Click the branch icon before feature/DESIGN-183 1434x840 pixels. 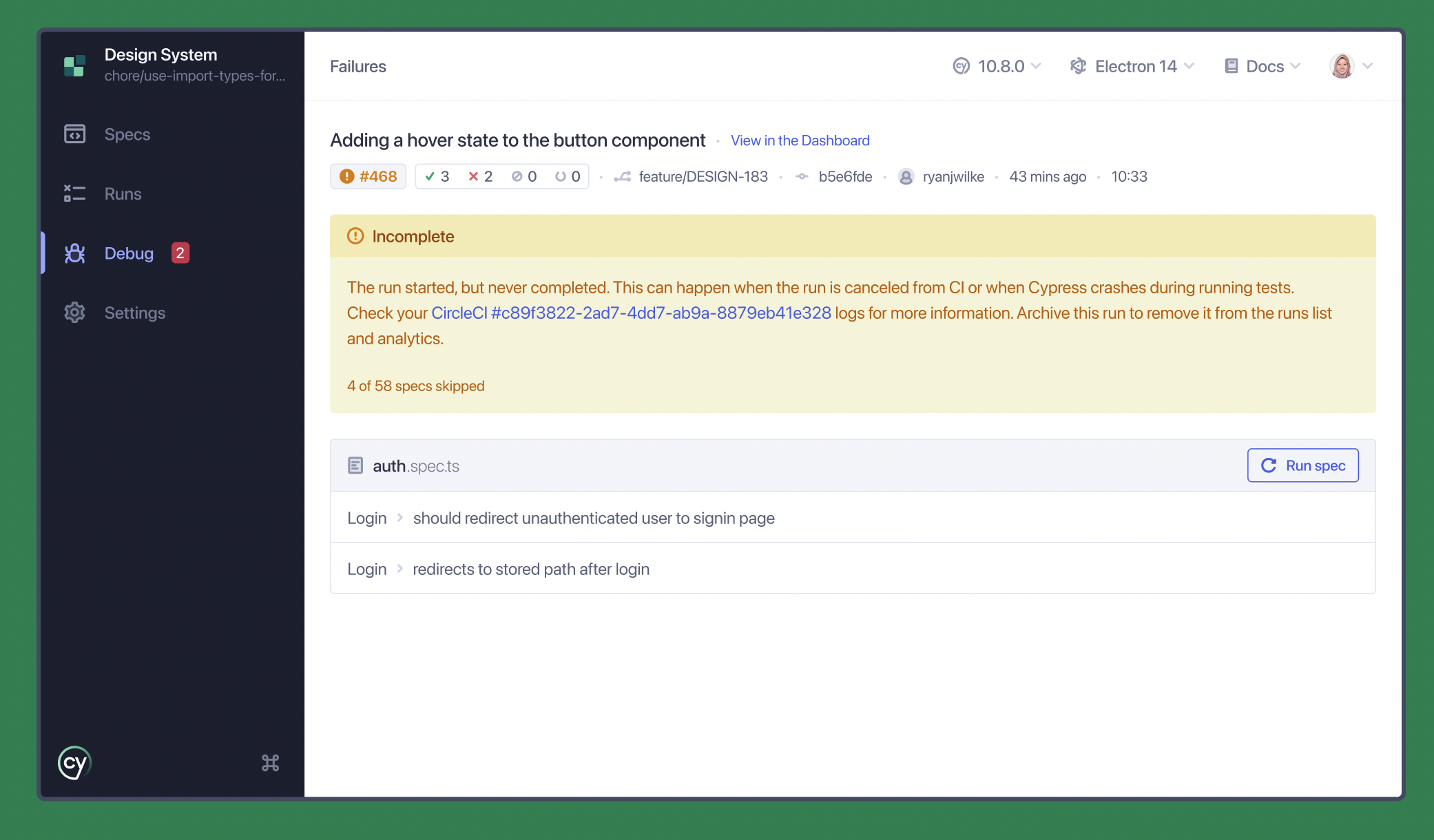tap(622, 176)
